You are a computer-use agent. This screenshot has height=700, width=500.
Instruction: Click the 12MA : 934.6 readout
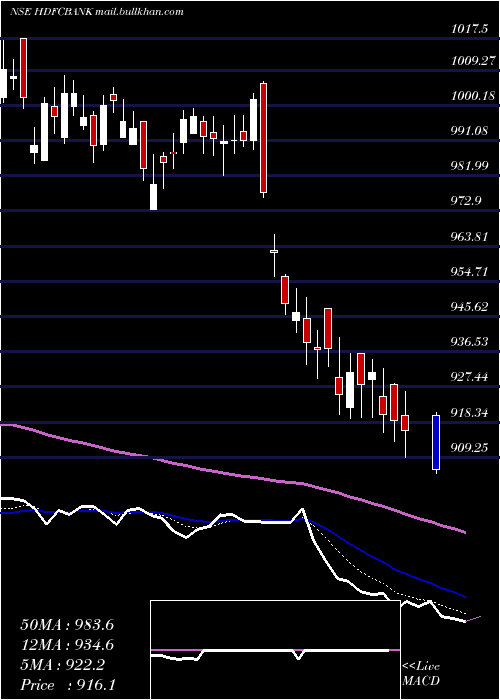tap(67, 645)
